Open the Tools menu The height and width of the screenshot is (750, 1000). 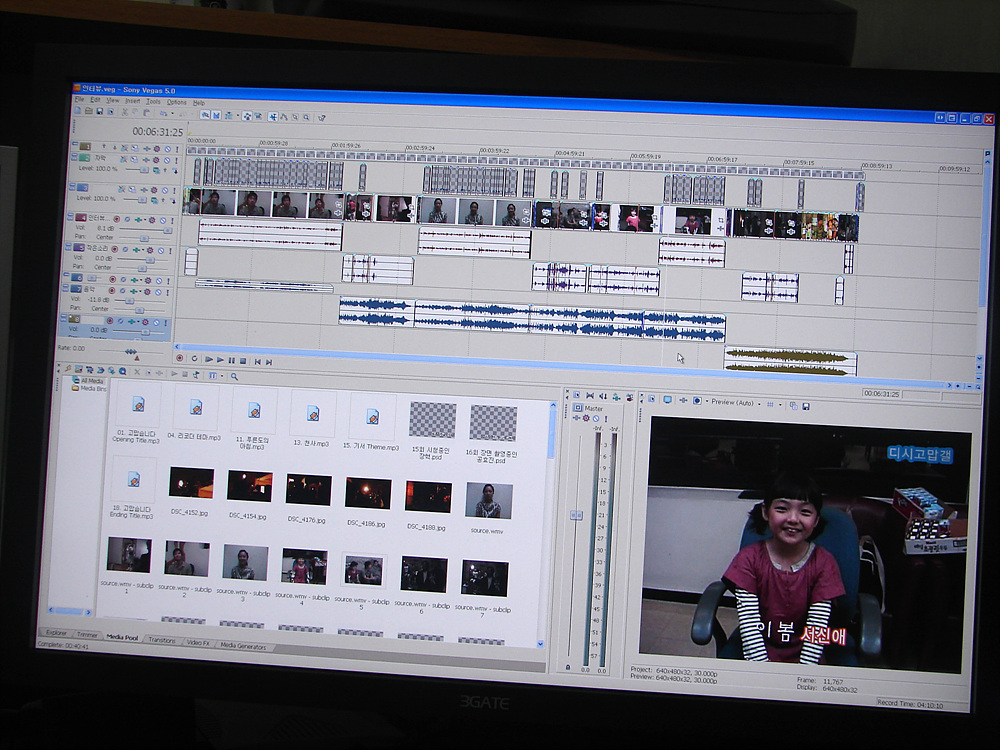154,101
